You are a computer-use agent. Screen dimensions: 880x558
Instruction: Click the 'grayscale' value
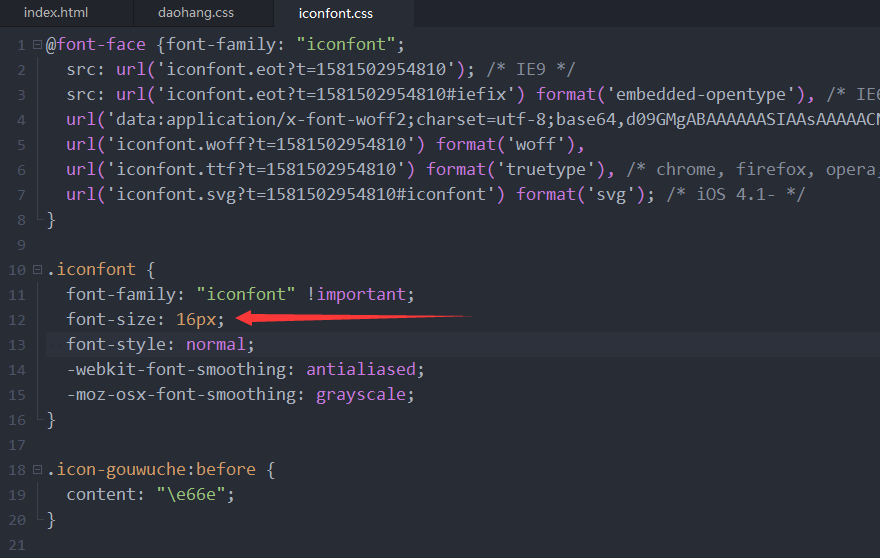(361, 395)
